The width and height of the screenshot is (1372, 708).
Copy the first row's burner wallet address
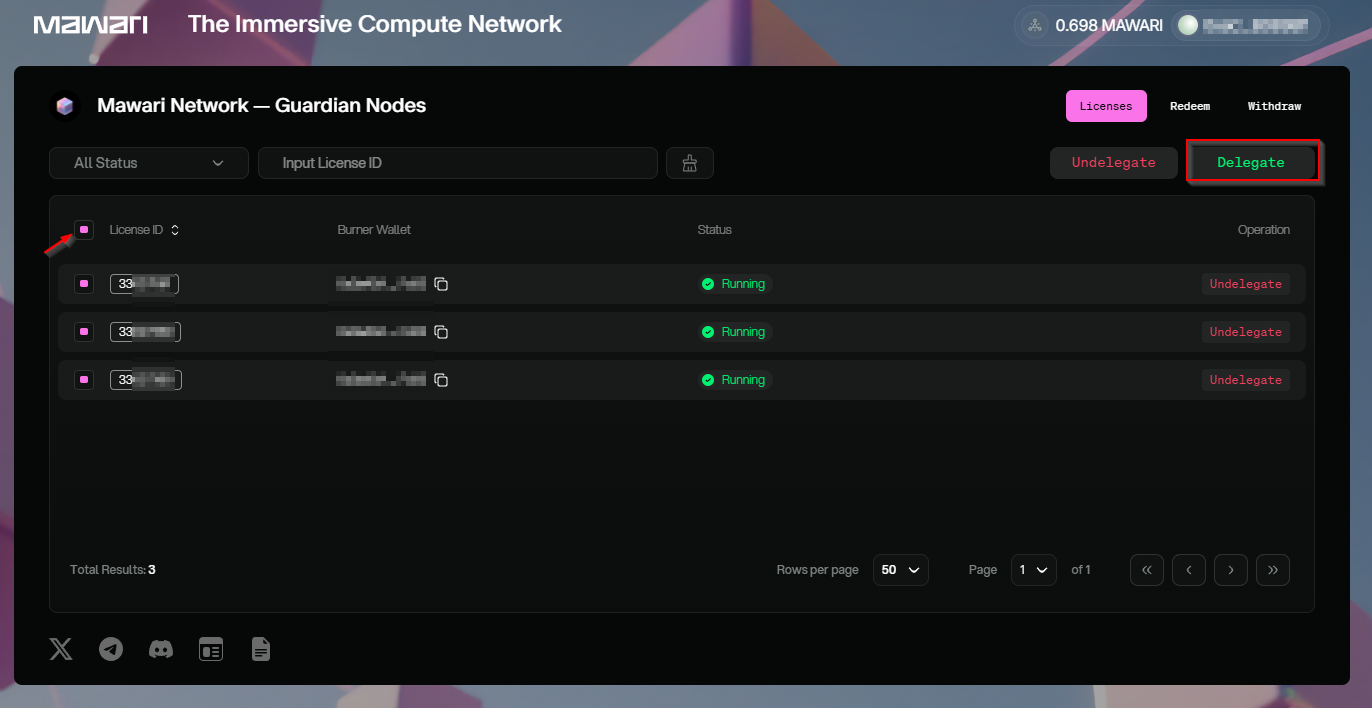(441, 284)
